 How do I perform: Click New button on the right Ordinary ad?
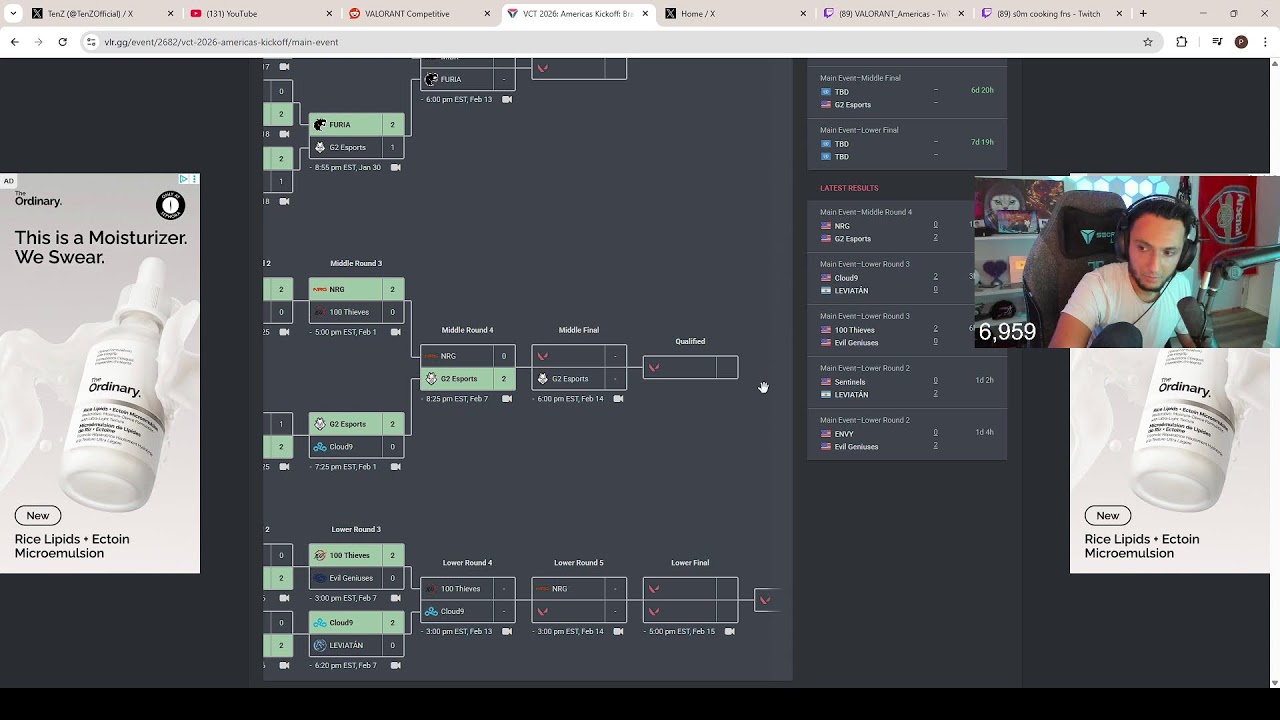[x=1108, y=515]
